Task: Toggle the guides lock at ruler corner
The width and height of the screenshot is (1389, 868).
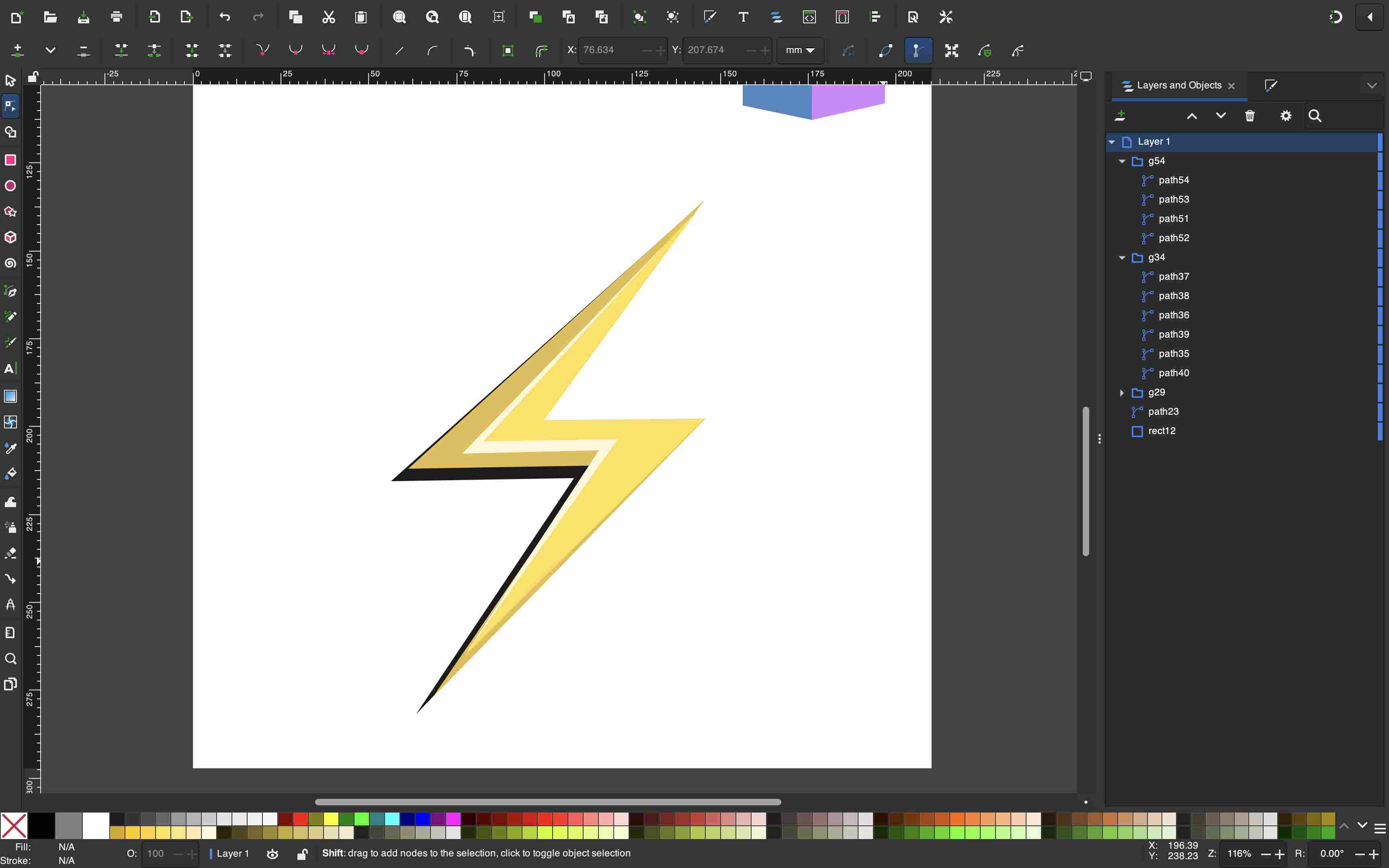Action: 33,76
